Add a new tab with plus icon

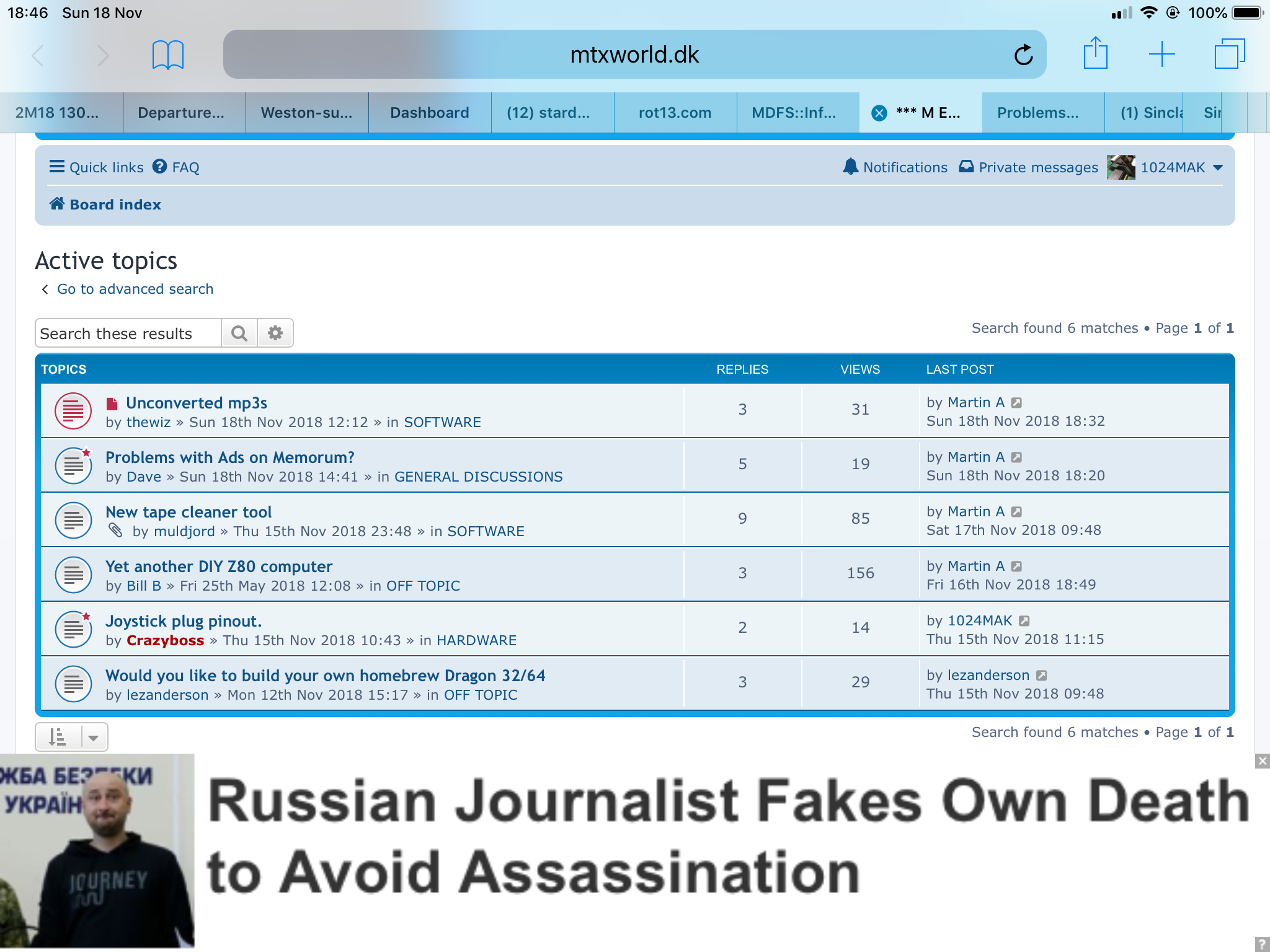[1162, 55]
